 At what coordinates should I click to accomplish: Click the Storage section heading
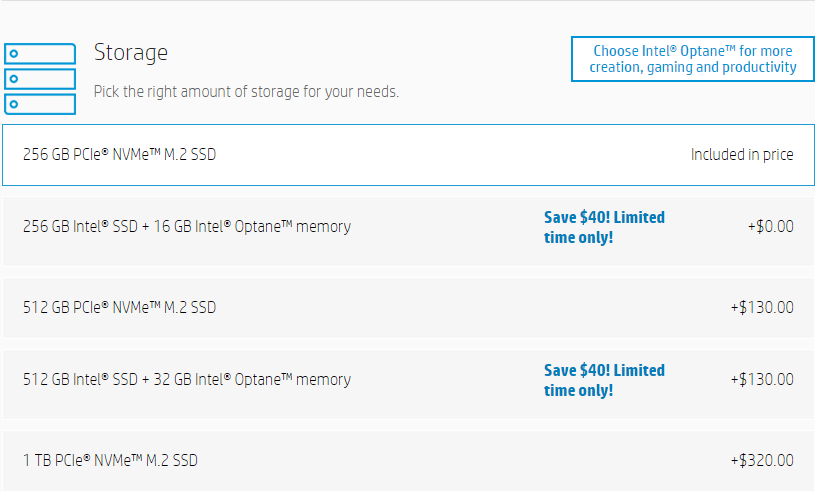click(x=130, y=52)
